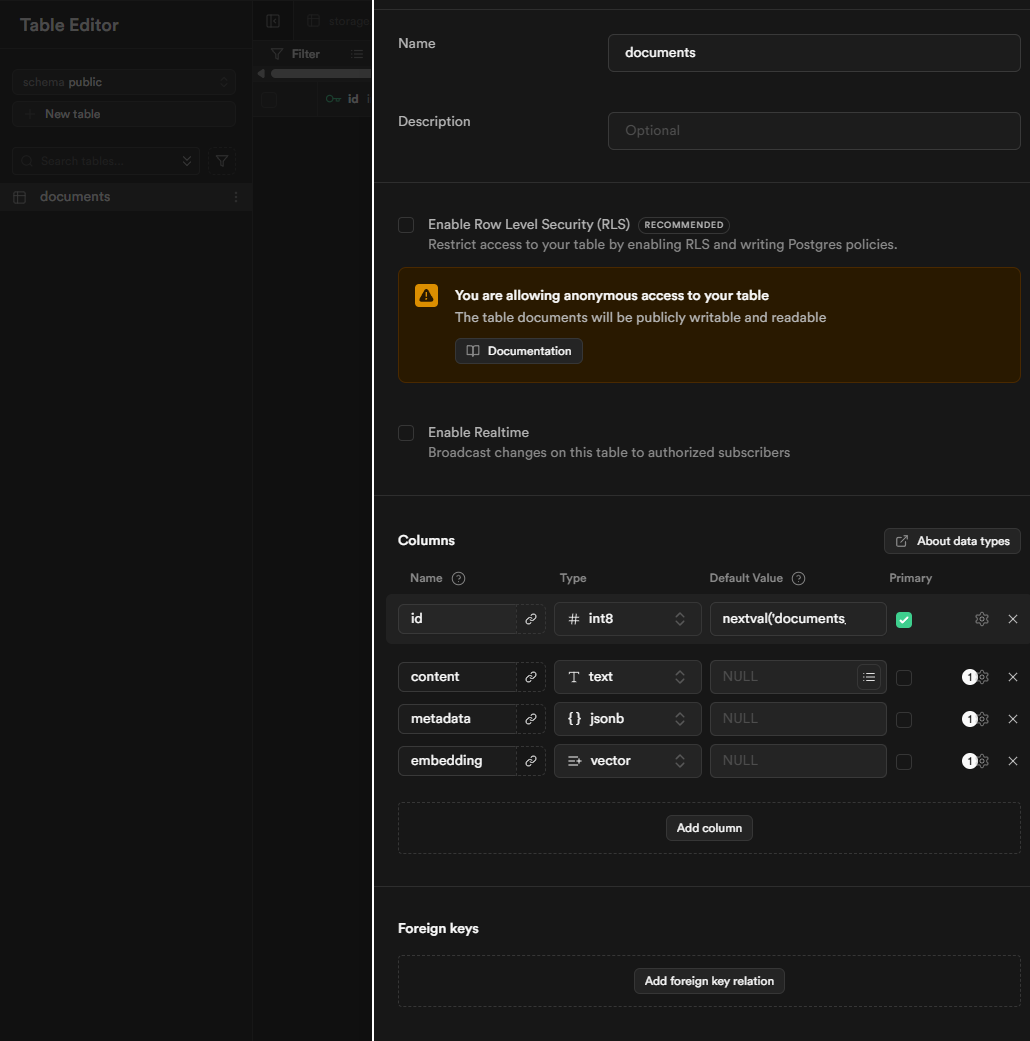Screen dimensions: 1030x1041
Task: Open About data types link
Action: pos(952,541)
